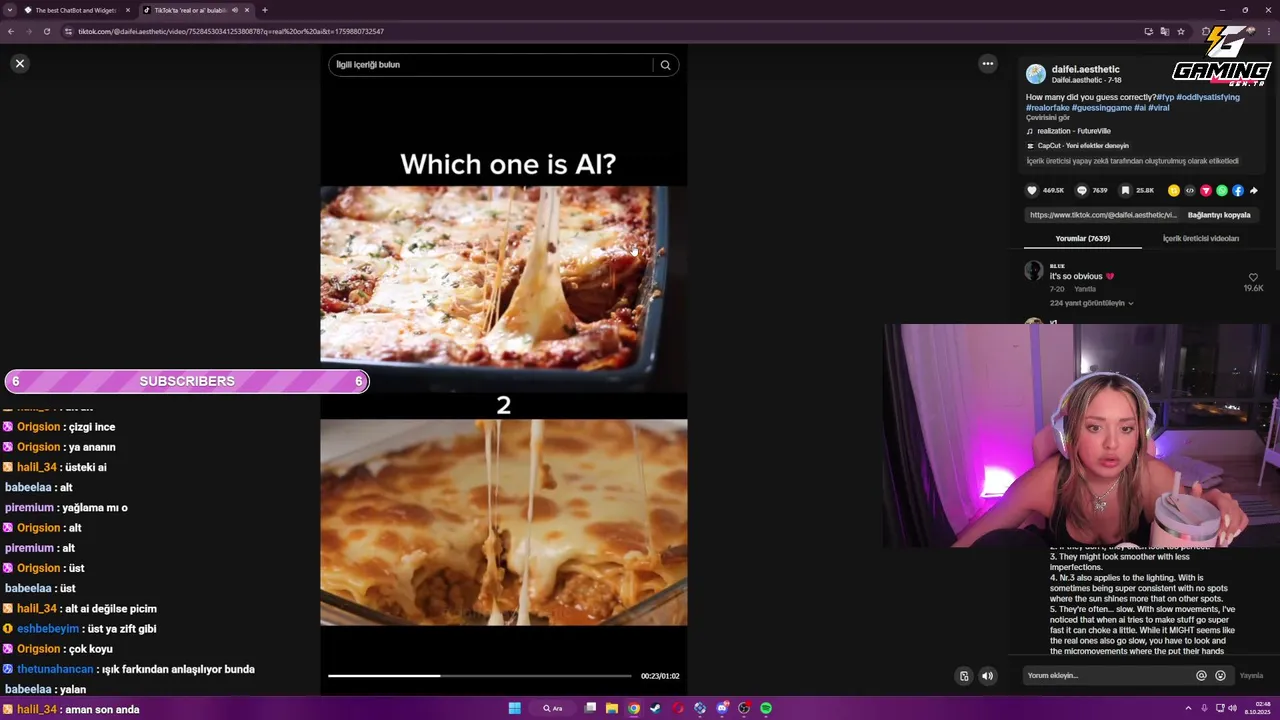1280x720 pixels.
Task: Click the yellow repost icon
Action: tap(1174, 190)
